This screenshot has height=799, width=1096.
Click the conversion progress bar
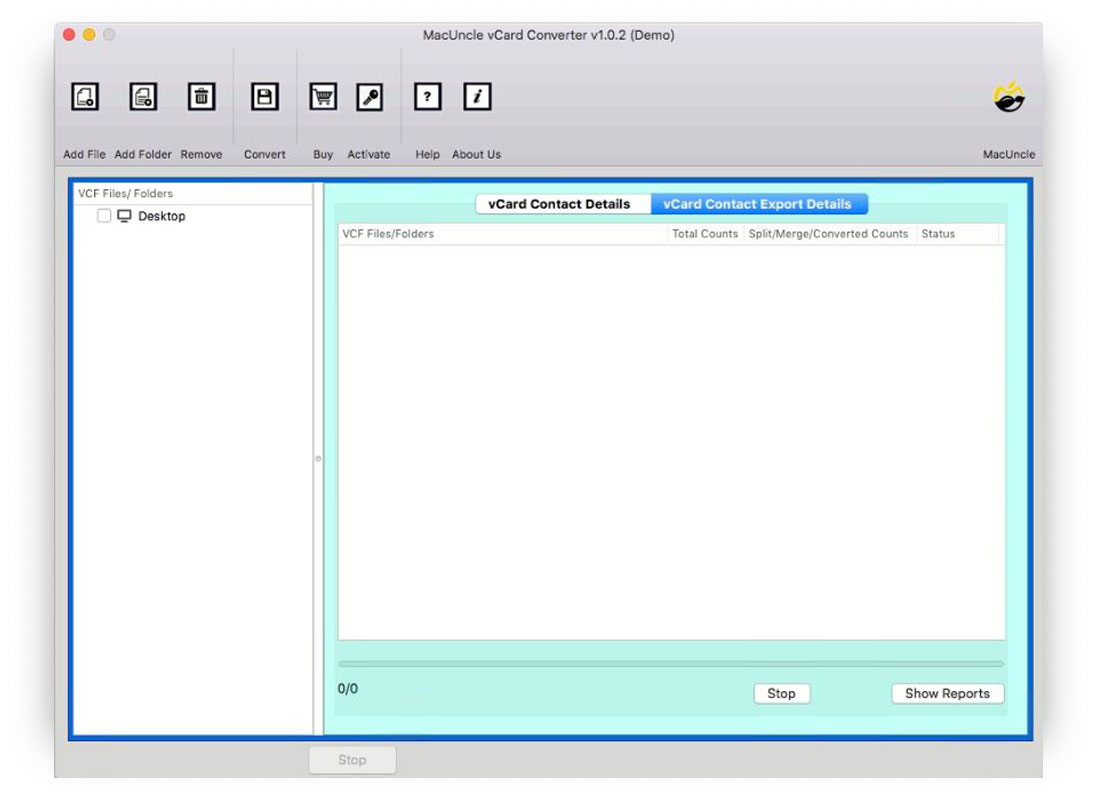point(670,662)
